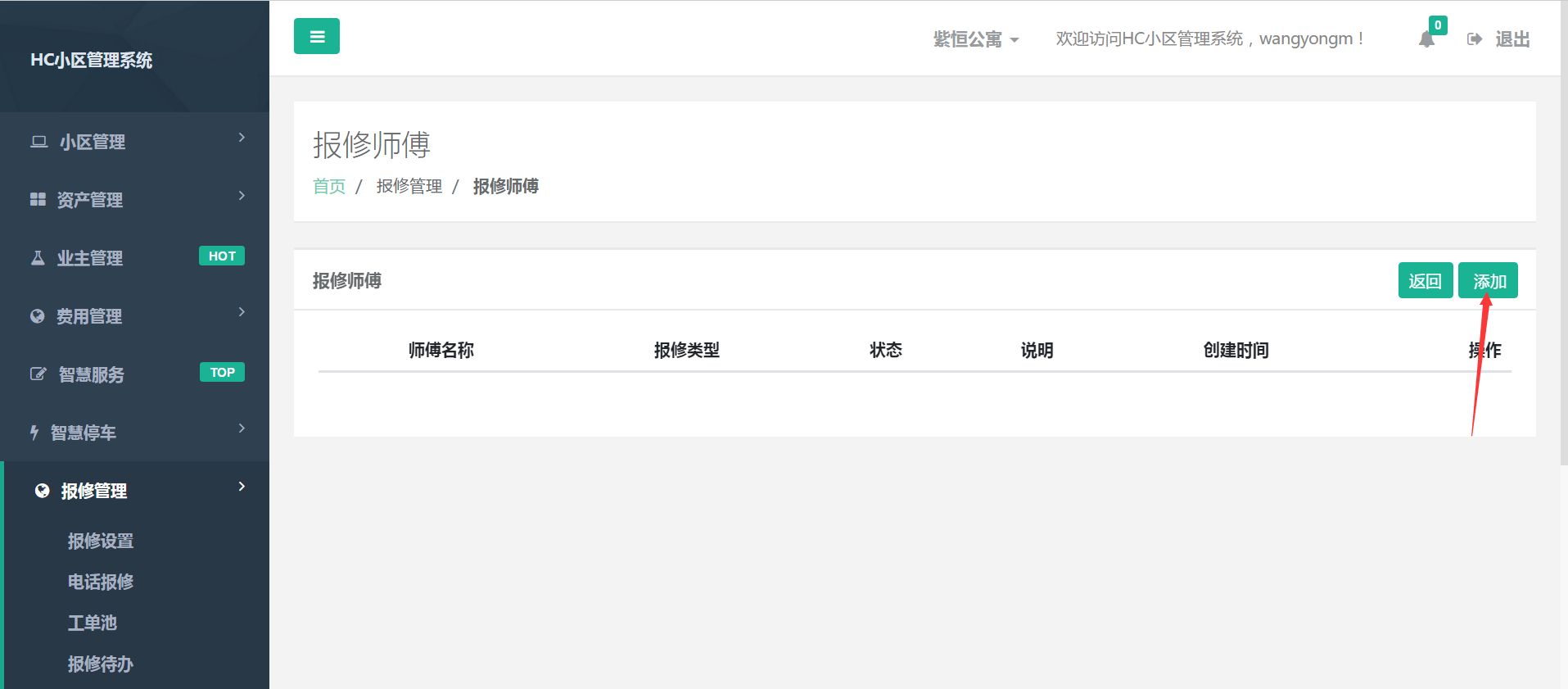Select 电话报修 in the sidebar
Image resolution: width=1568 pixels, height=689 pixels.
pyautogui.click(x=101, y=582)
